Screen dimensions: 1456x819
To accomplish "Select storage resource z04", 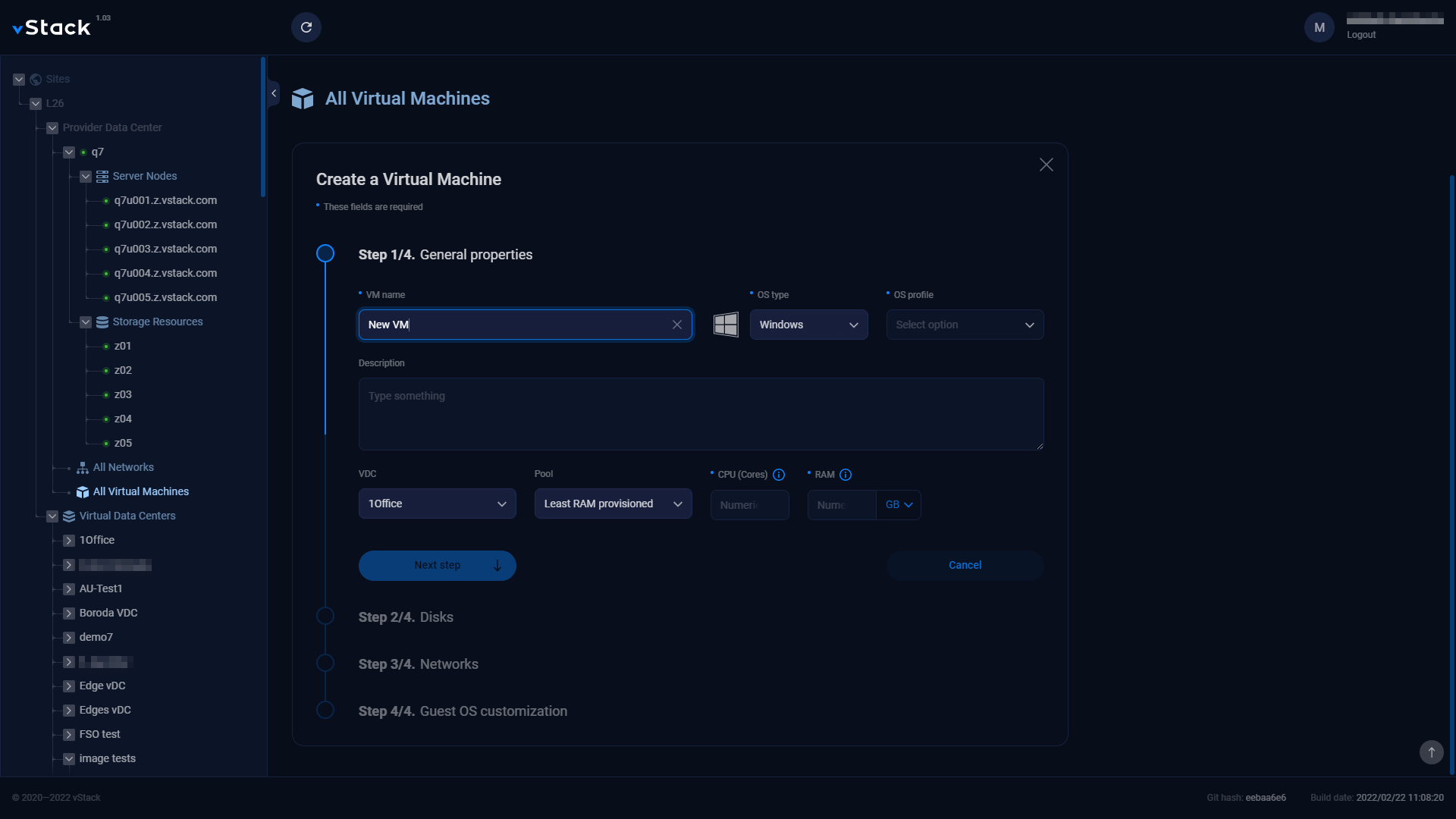I will click(123, 419).
